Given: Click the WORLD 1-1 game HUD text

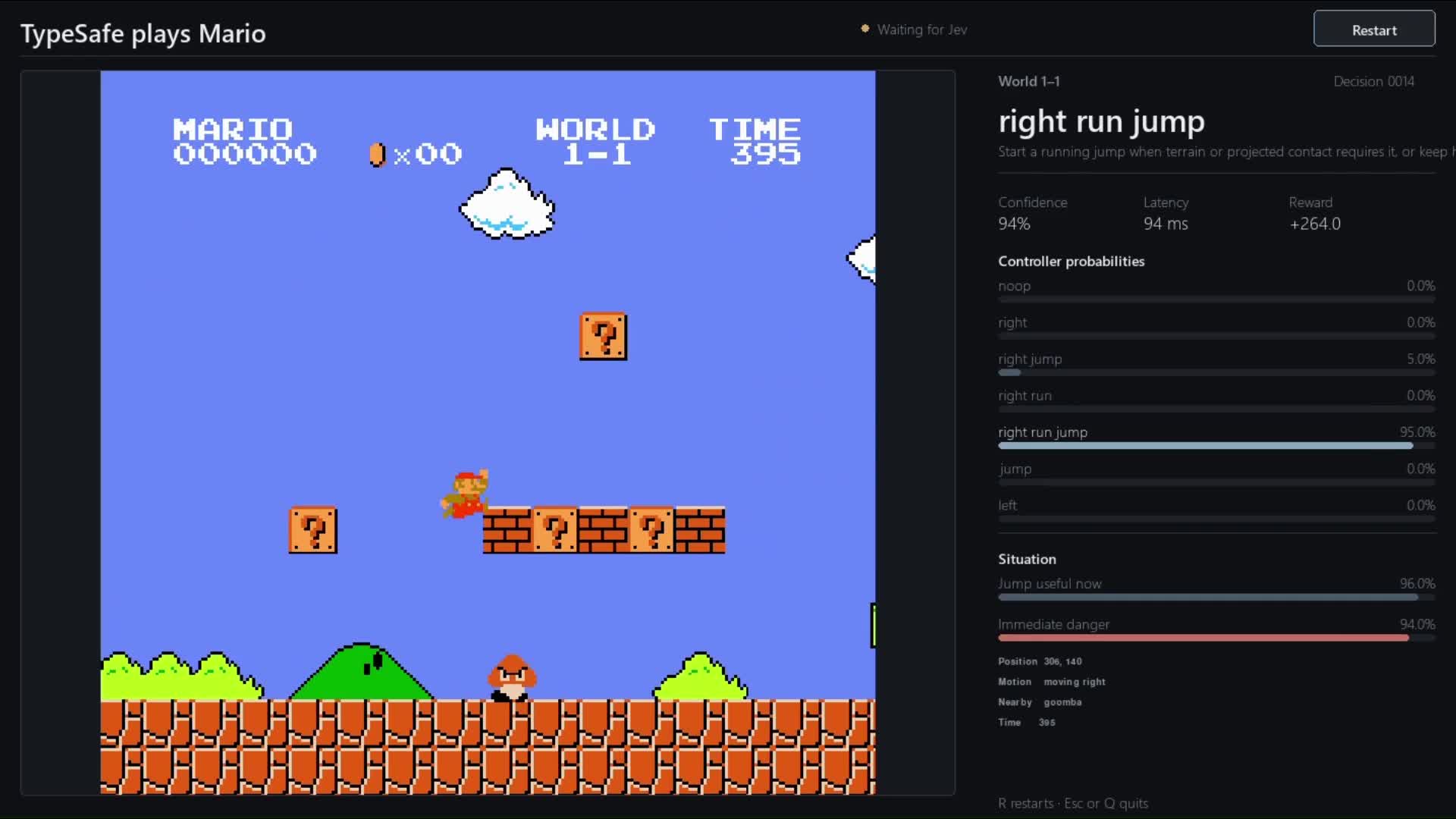Looking at the screenshot, I should (x=595, y=142).
